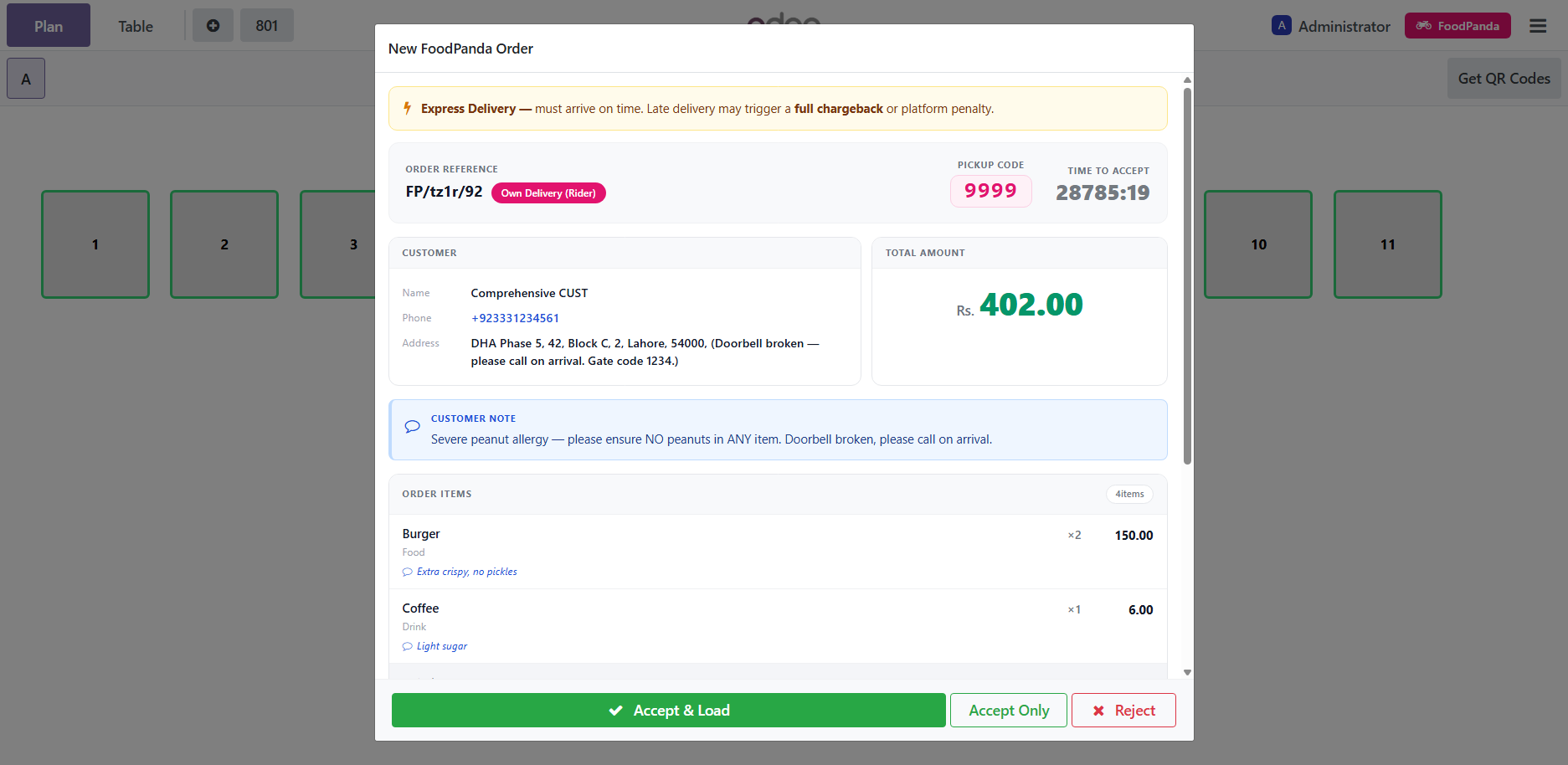Select table 1 on floor plan

tap(95, 244)
